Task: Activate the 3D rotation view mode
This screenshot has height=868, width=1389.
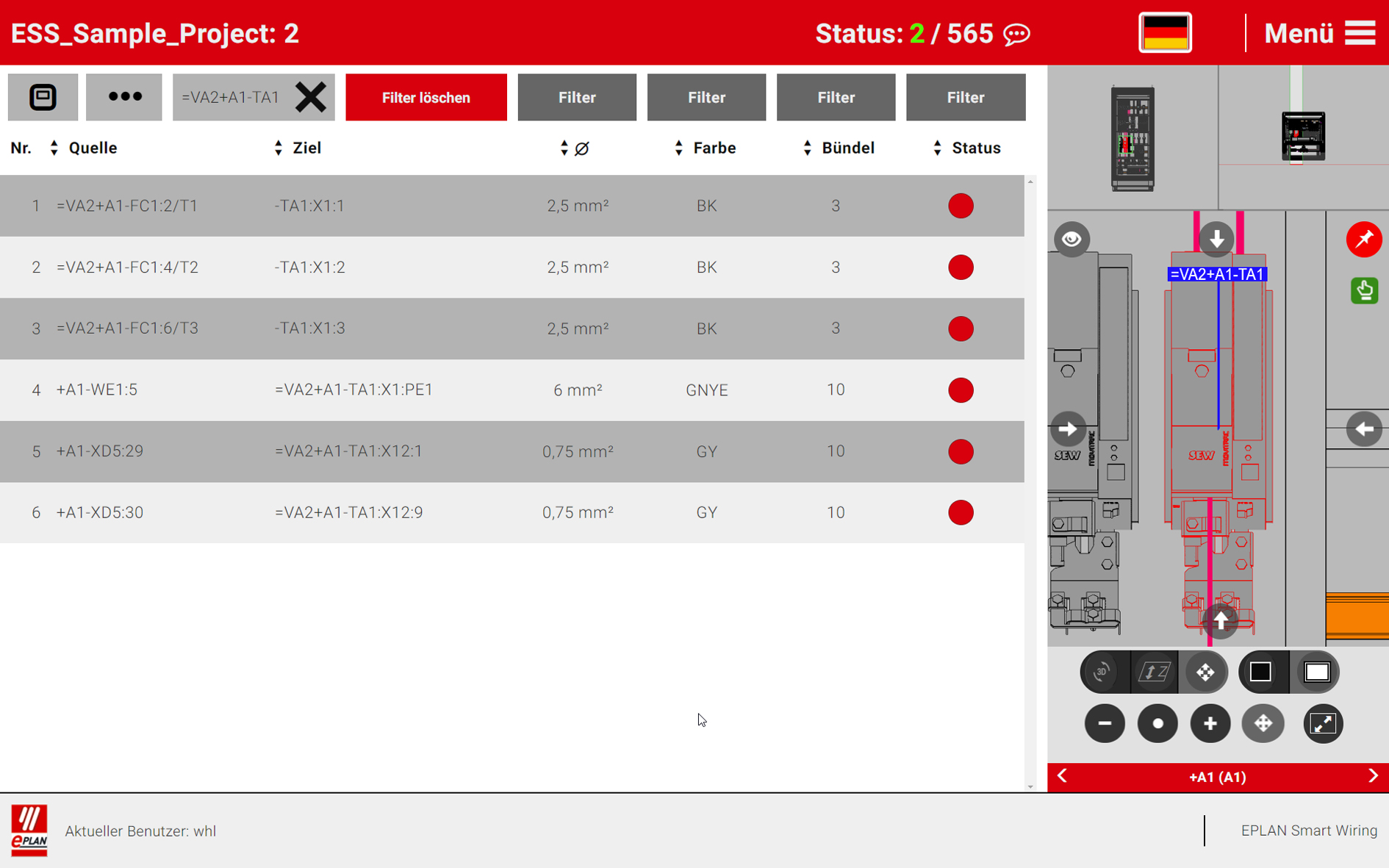Action: (x=1100, y=671)
